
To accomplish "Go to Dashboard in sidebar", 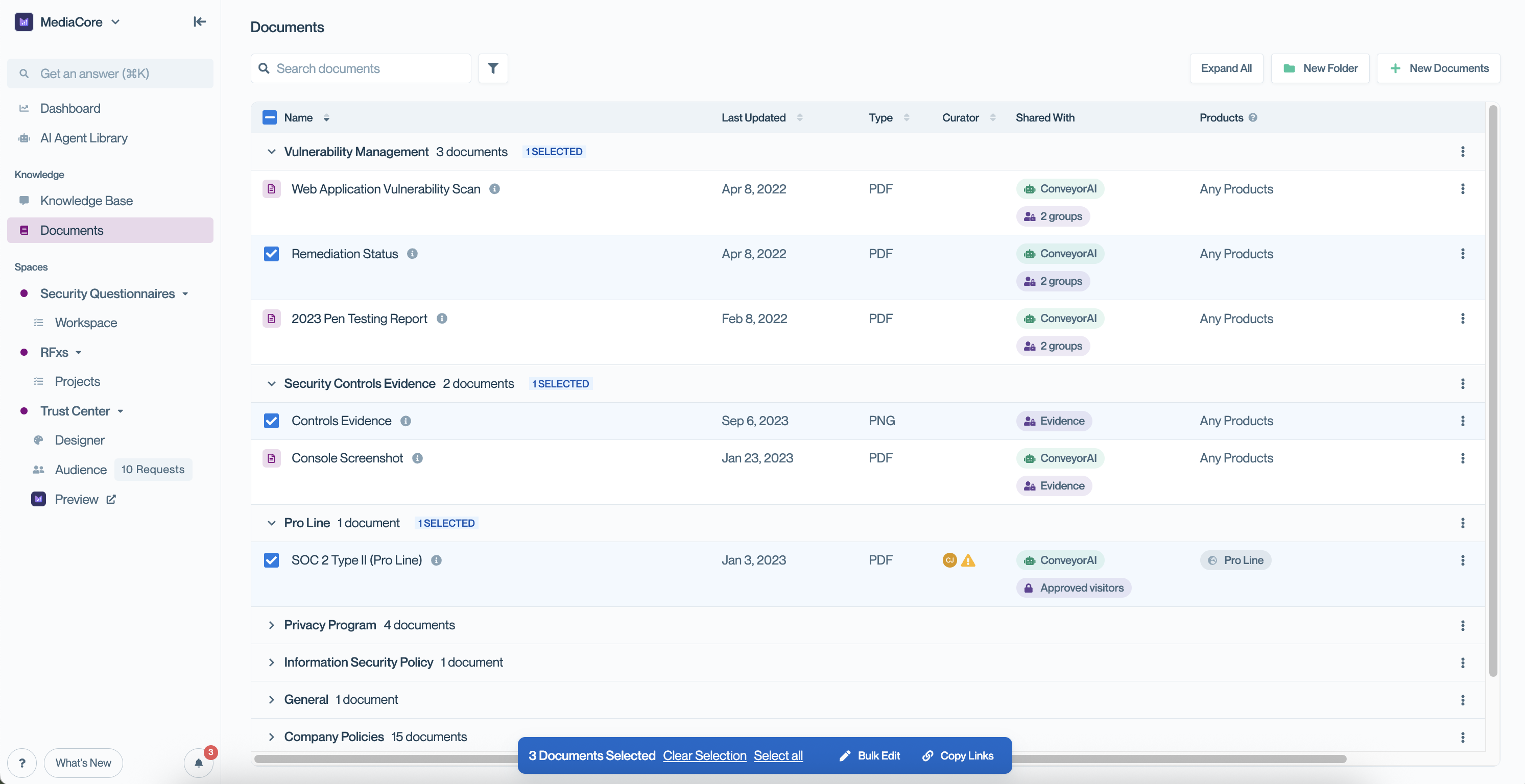I will click(x=70, y=108).
